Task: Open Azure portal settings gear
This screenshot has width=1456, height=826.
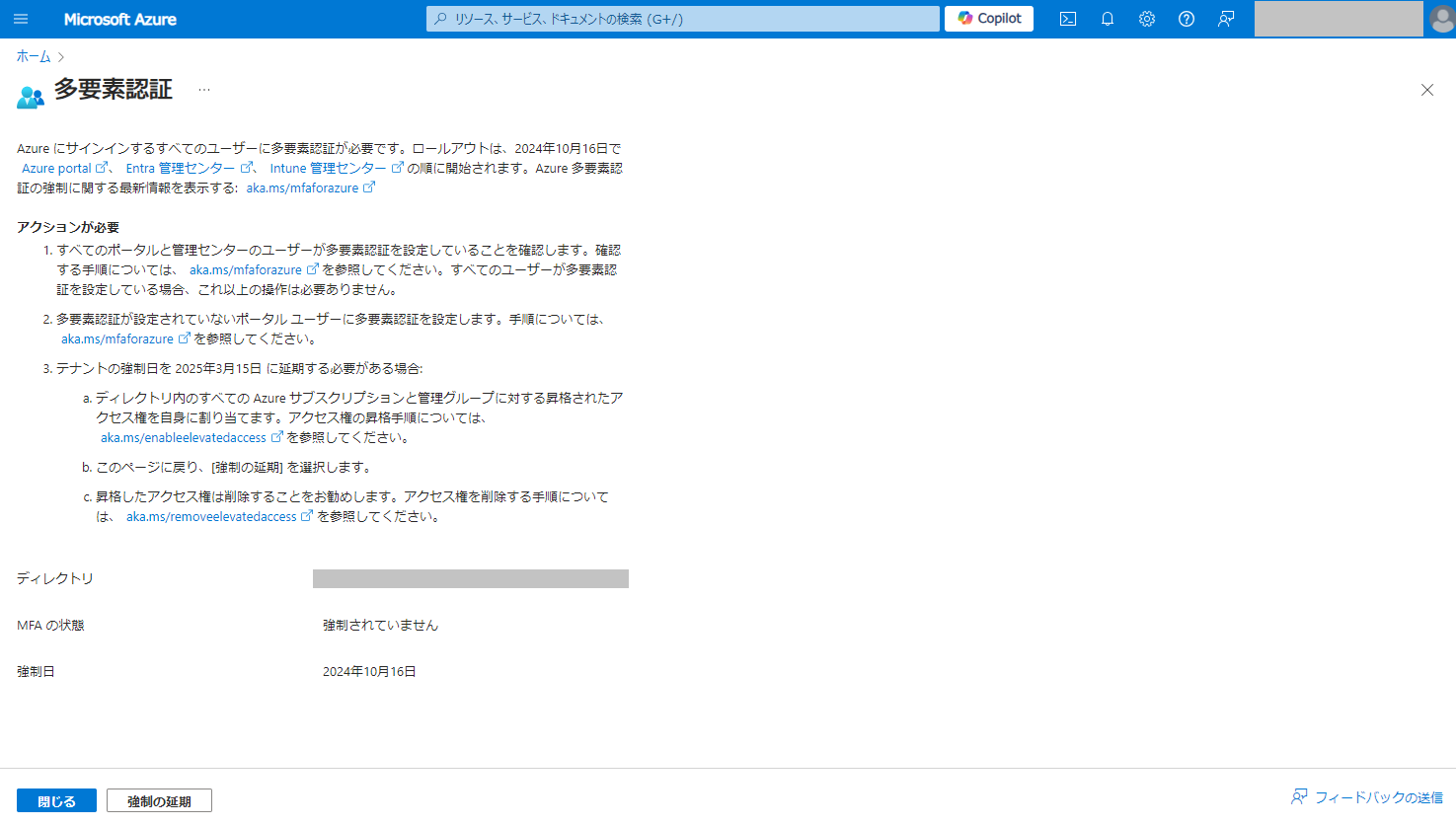Action: [1146, 18]
